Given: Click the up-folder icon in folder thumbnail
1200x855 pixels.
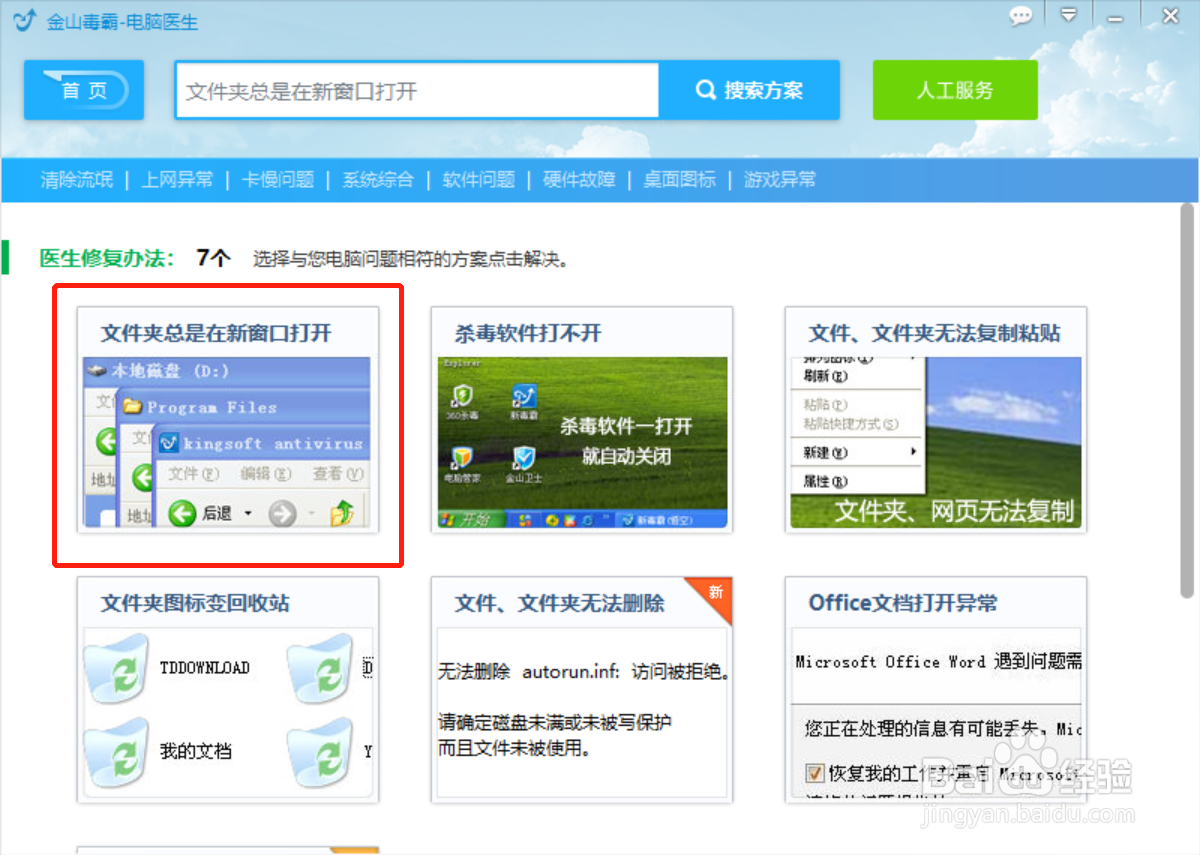Looking at the screenshot, I should click(x=342, y=513).
